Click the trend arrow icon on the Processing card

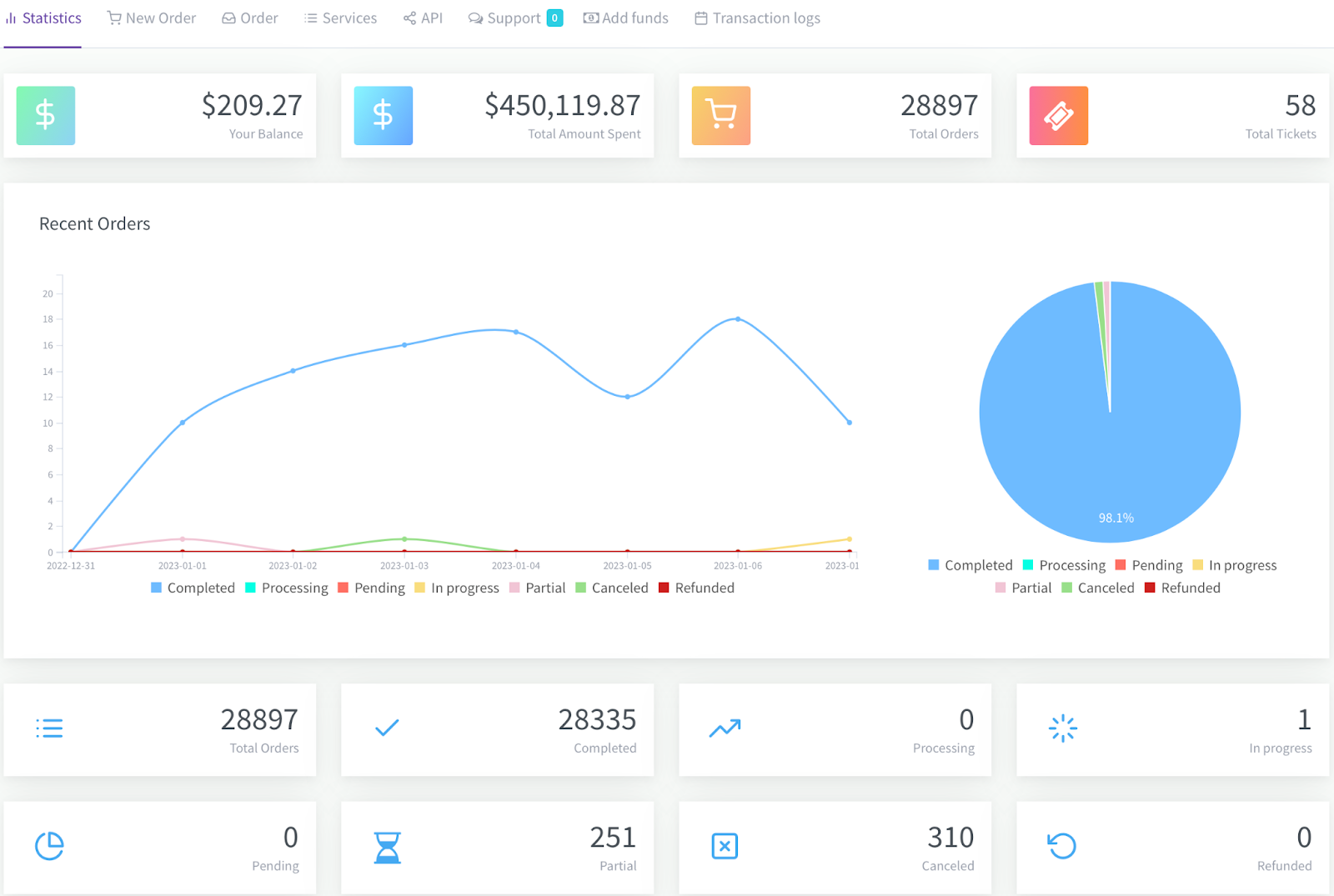(725, 728)
